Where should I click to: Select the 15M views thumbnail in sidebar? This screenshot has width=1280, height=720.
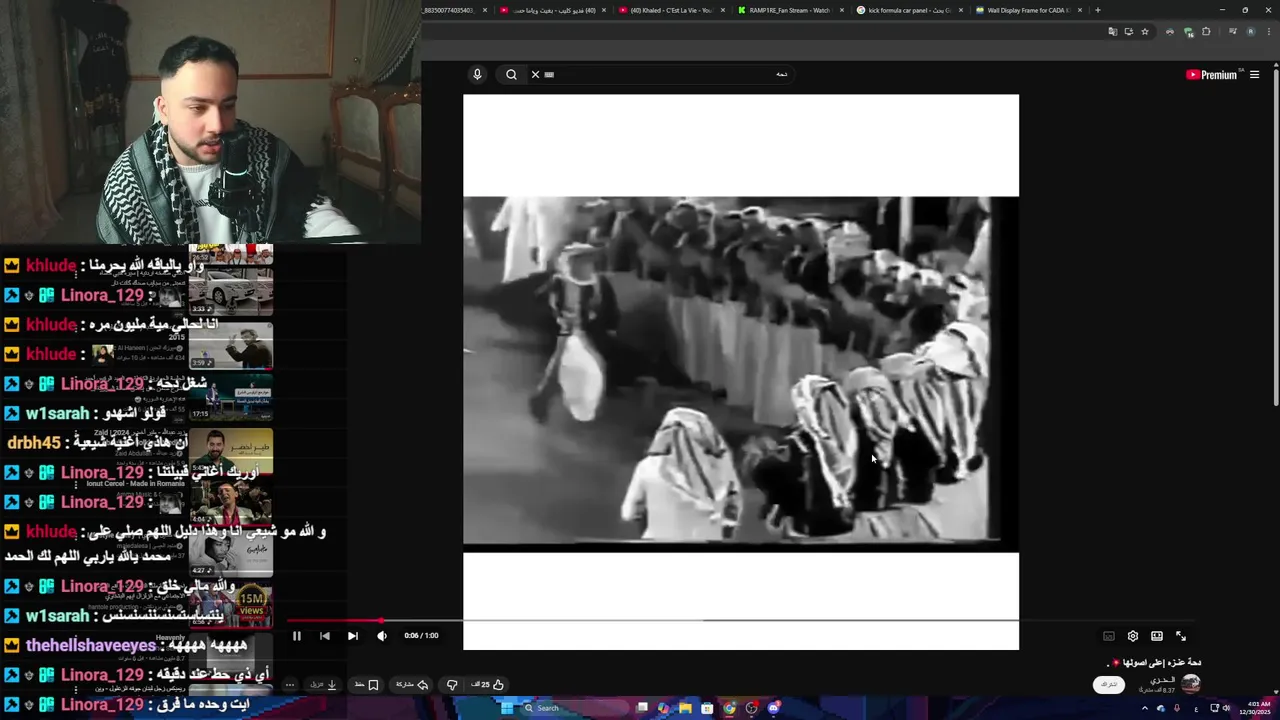point(230,603)
